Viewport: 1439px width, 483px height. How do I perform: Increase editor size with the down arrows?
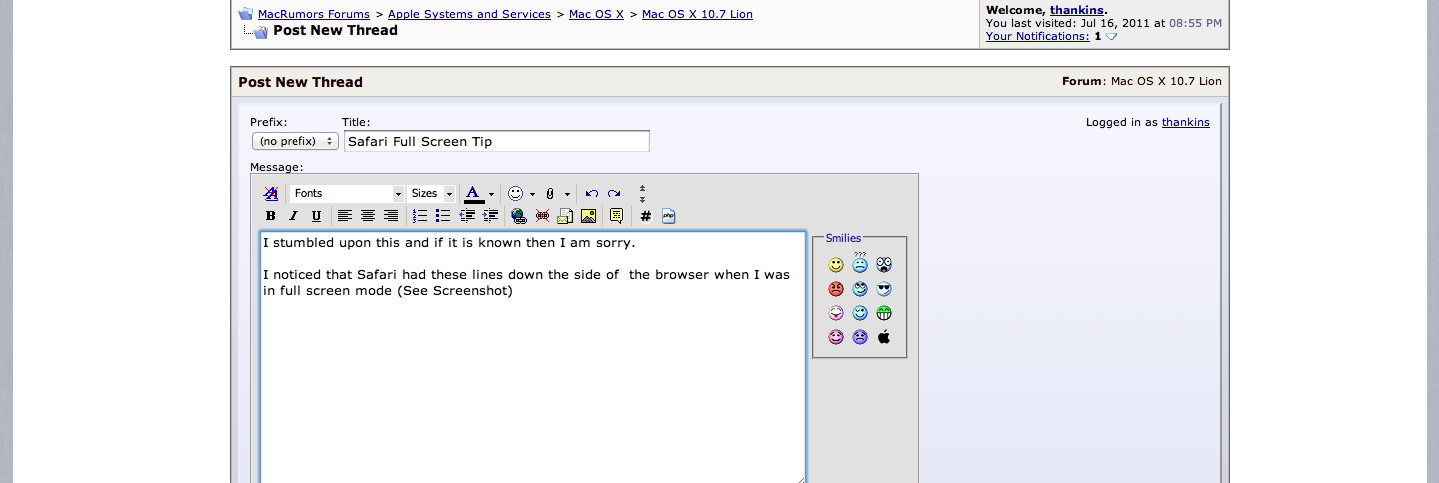tap(642, 199)
